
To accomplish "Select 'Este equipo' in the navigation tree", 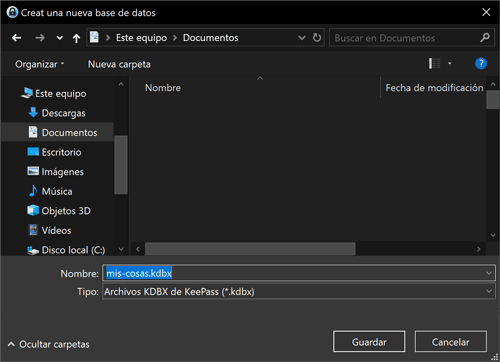I will (x=61, y=94).
